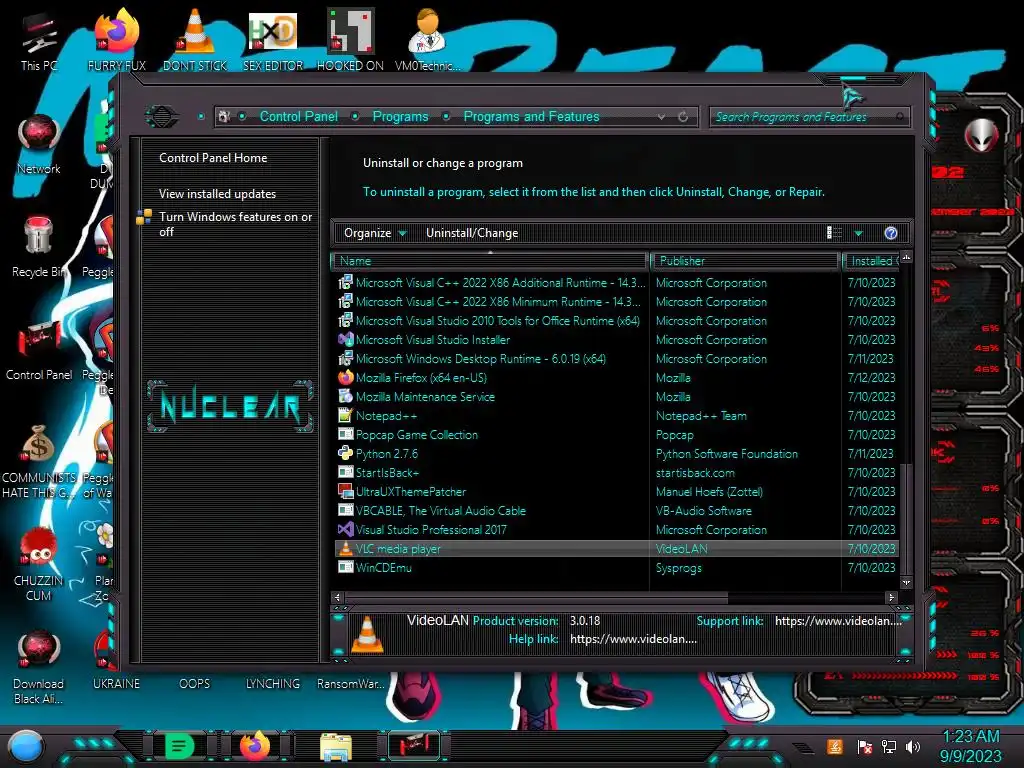This screenshot has height=768, width=1024.
Task: Click the horizontal scrollbar thumb of list
Action: [x=536, y=597]
